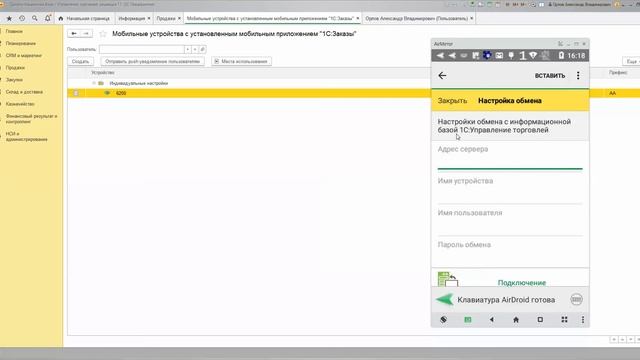Tap Android back triangle in AirMirror bar

coord(492,320)
